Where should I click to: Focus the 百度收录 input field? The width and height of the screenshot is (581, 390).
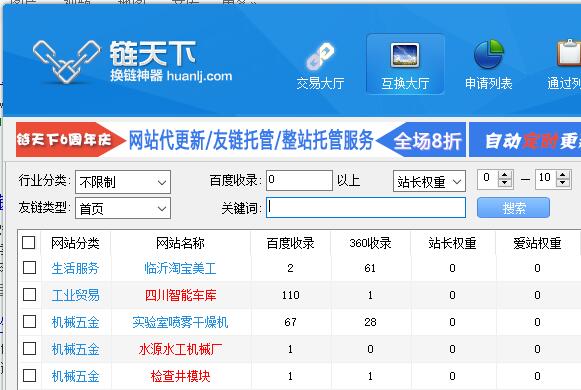coord(299,180)
